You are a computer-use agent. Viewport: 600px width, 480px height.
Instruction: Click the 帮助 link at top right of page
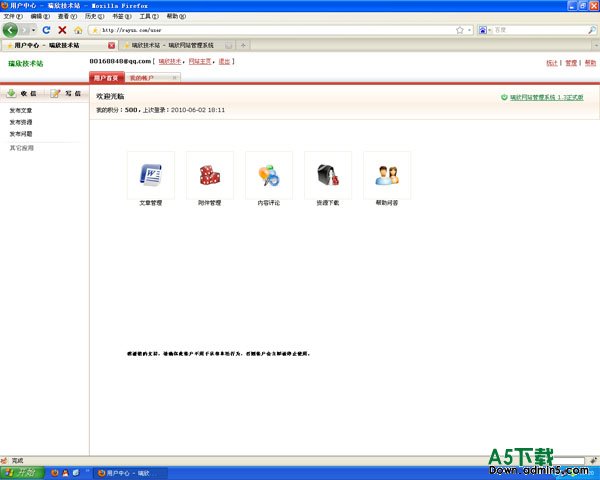590,63
